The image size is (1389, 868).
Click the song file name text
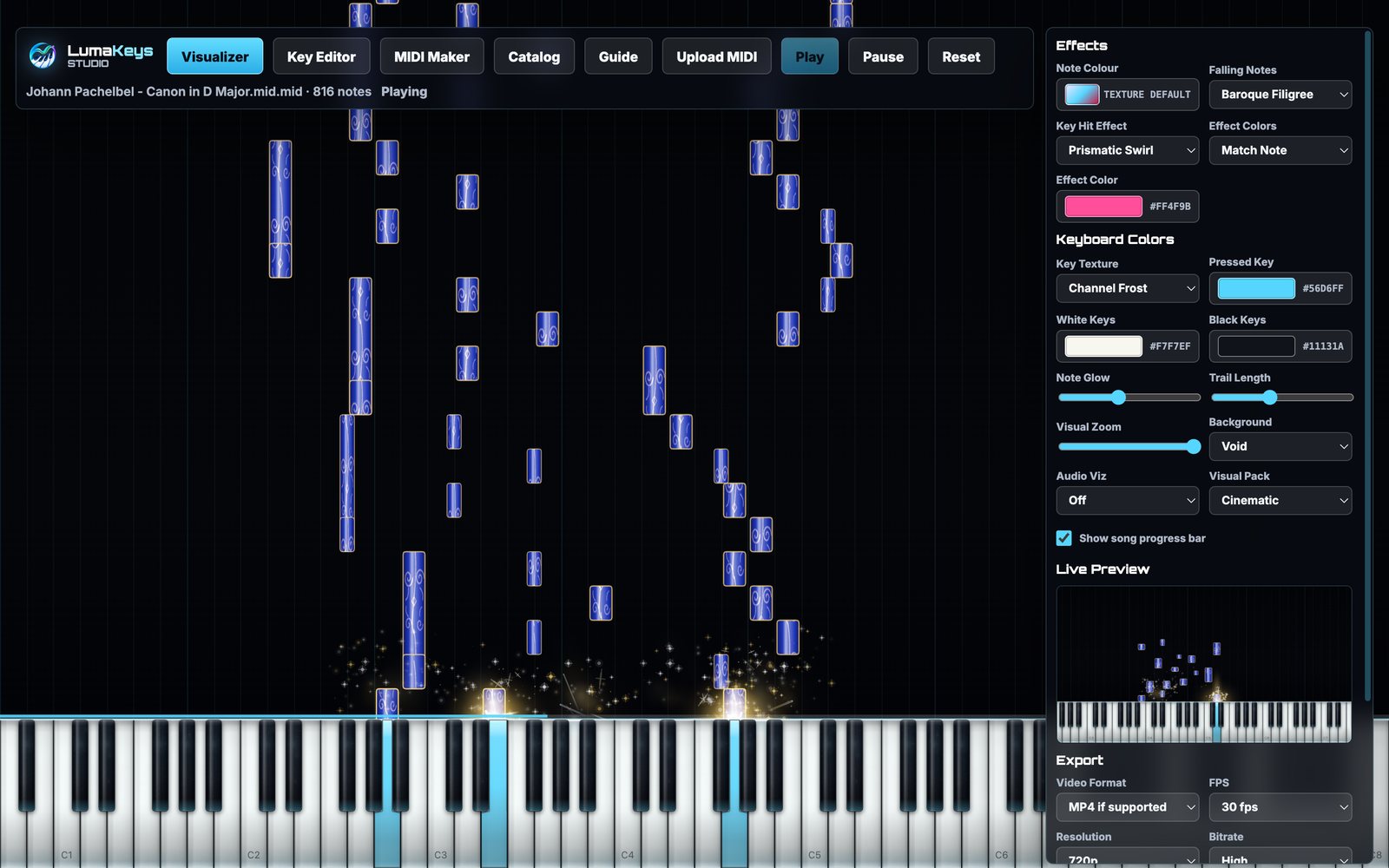(164, 91)
